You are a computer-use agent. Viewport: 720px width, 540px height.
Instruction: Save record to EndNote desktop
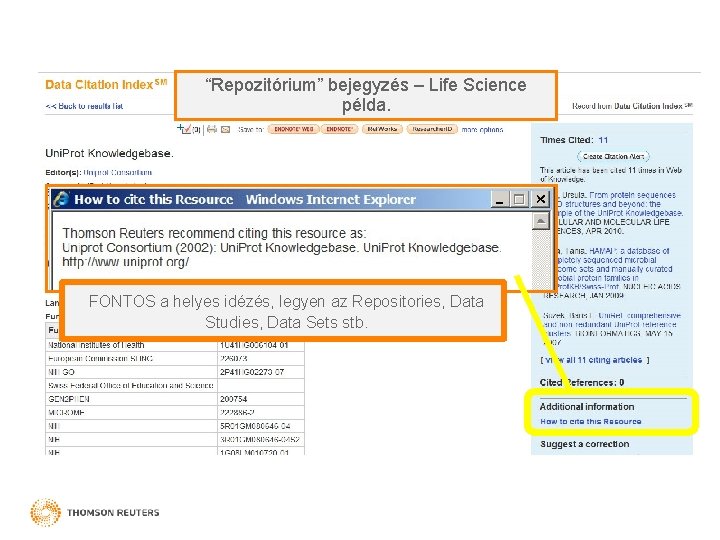coord(339,129)
